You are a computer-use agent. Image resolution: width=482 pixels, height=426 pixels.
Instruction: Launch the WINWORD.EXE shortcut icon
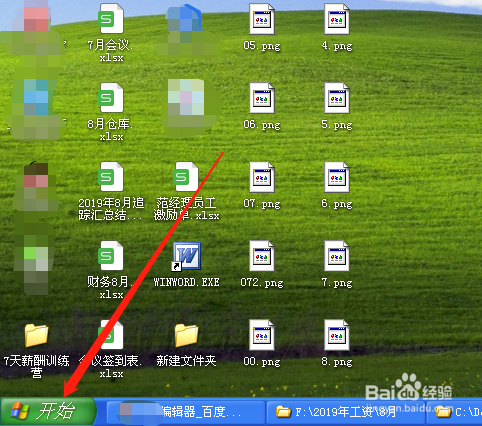(186, 256)
